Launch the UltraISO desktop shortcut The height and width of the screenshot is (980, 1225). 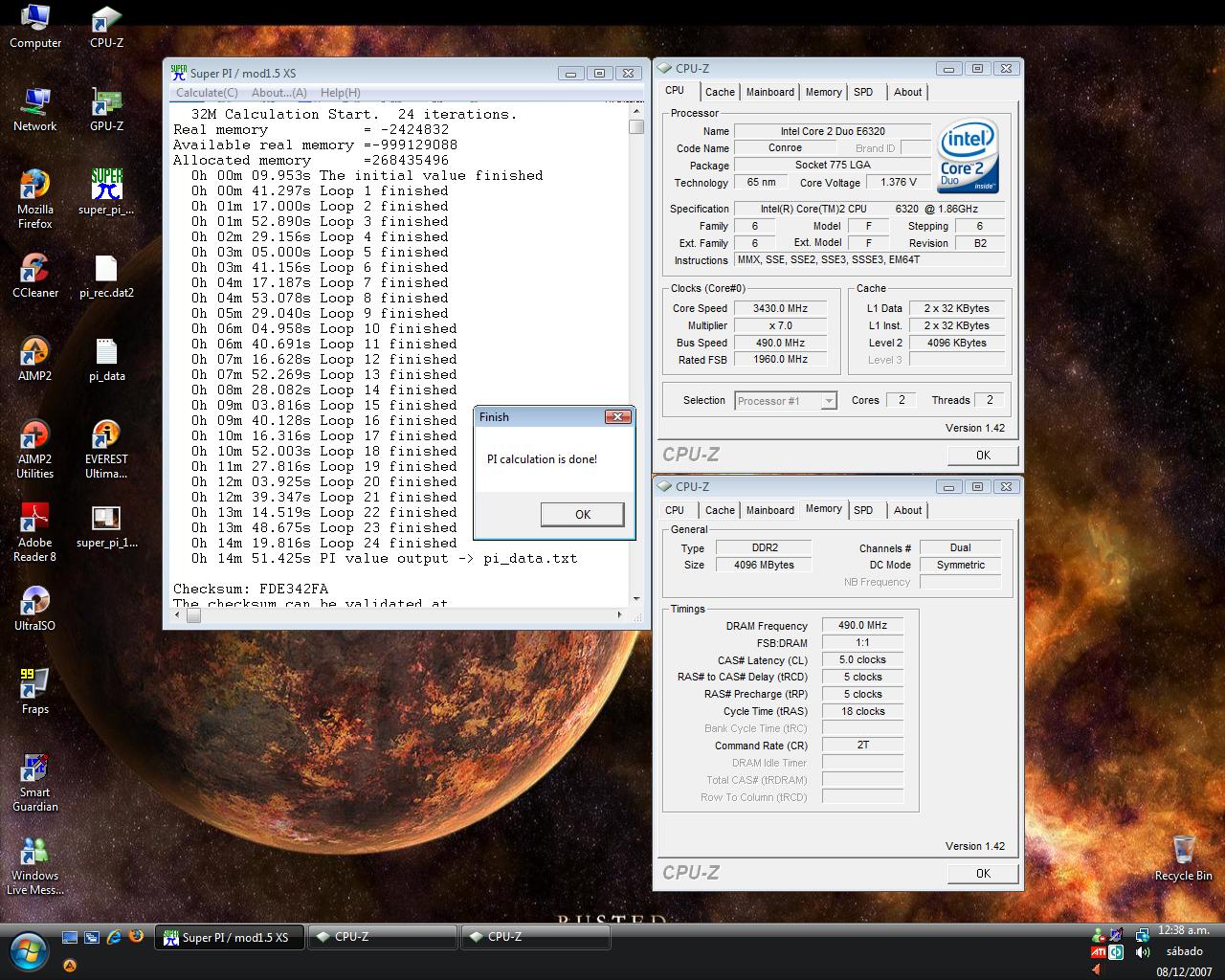pyautogui.click(x=35, y=609)
